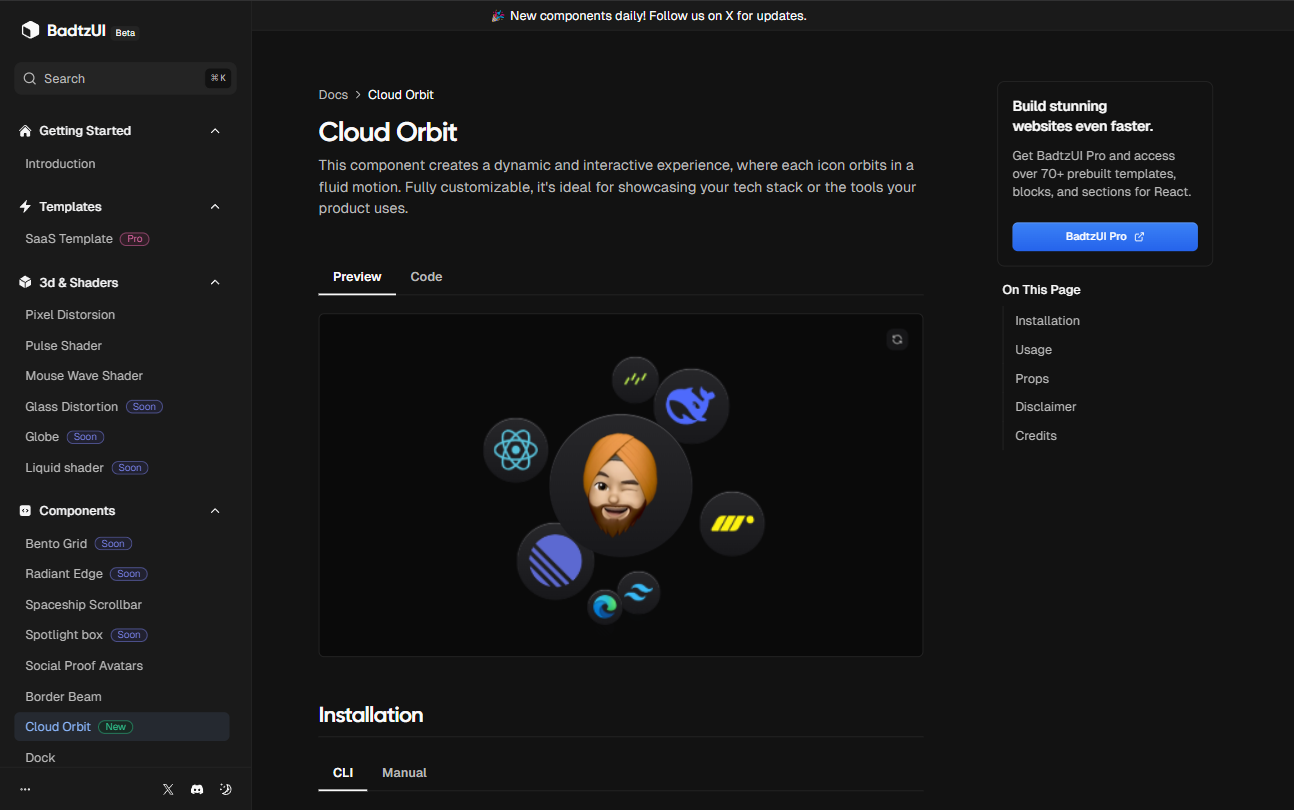
Task: Click the Templates lightning bolt icon
Action: pos(26,207)
